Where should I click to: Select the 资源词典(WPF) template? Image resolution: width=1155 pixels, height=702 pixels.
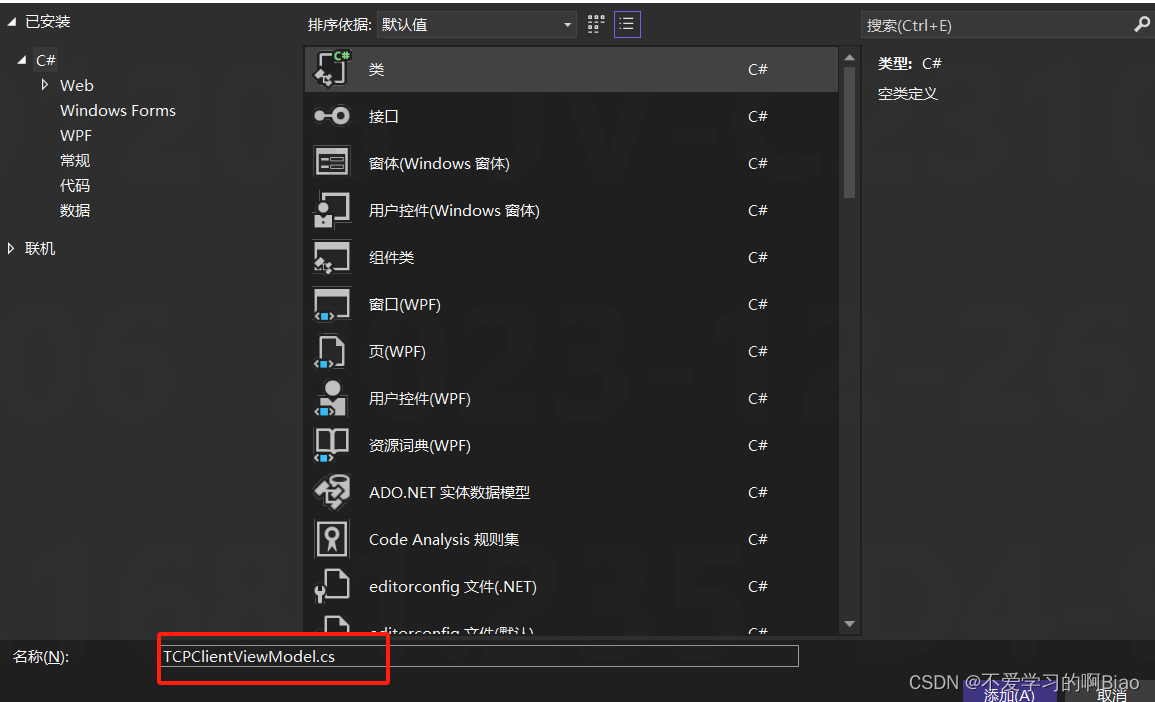point(333,445)
